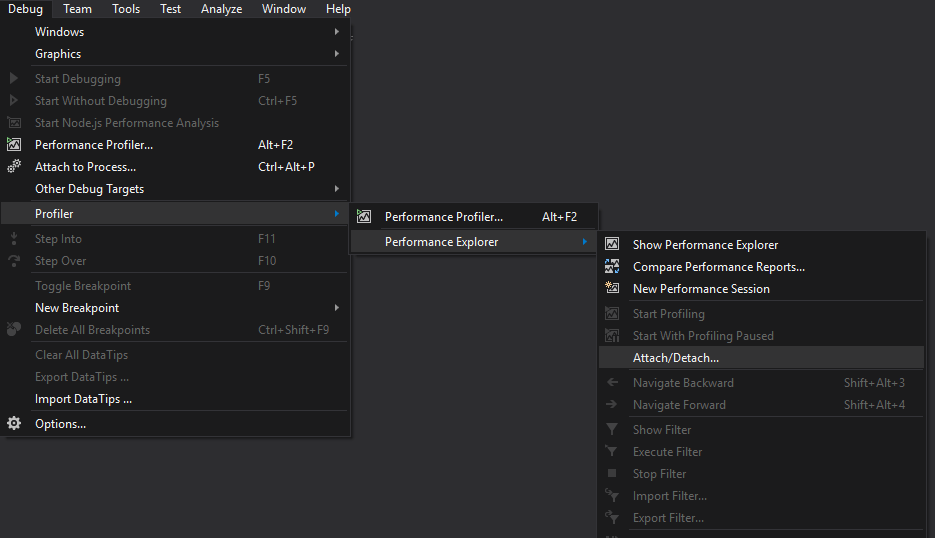Click the Performance Profiler icon in the Debug menu
The image size is (935, 538).
pyautogui.click(x=14, y=144)
